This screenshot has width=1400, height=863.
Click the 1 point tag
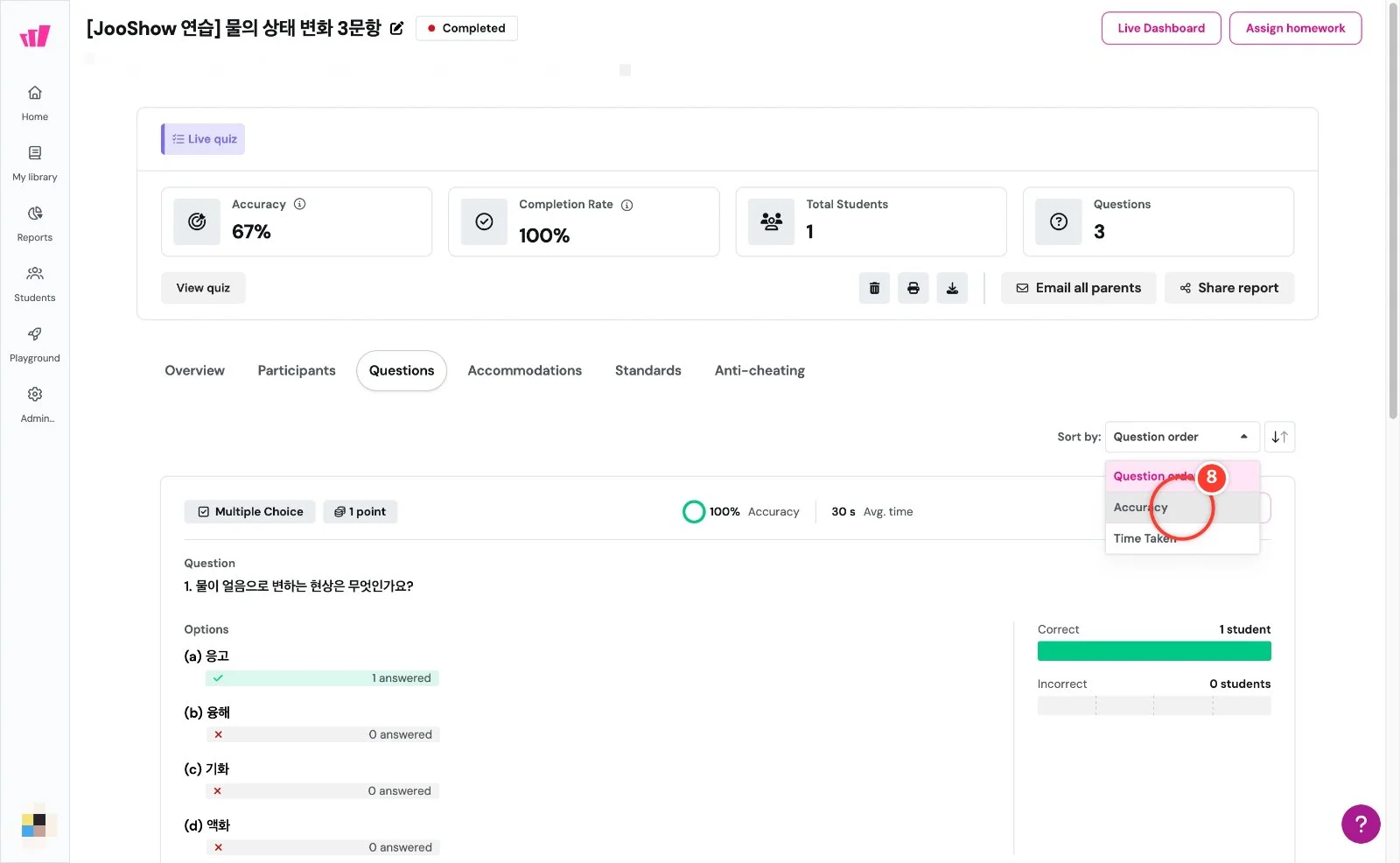tap(360, 512)
